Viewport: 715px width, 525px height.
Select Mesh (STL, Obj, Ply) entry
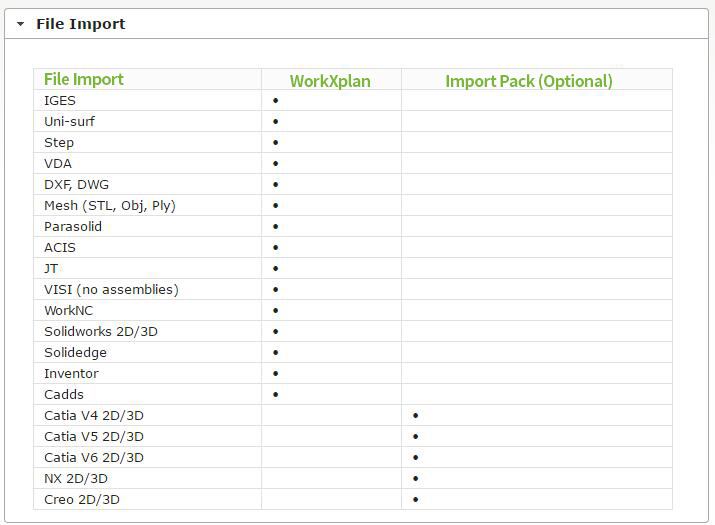[110, 206]
